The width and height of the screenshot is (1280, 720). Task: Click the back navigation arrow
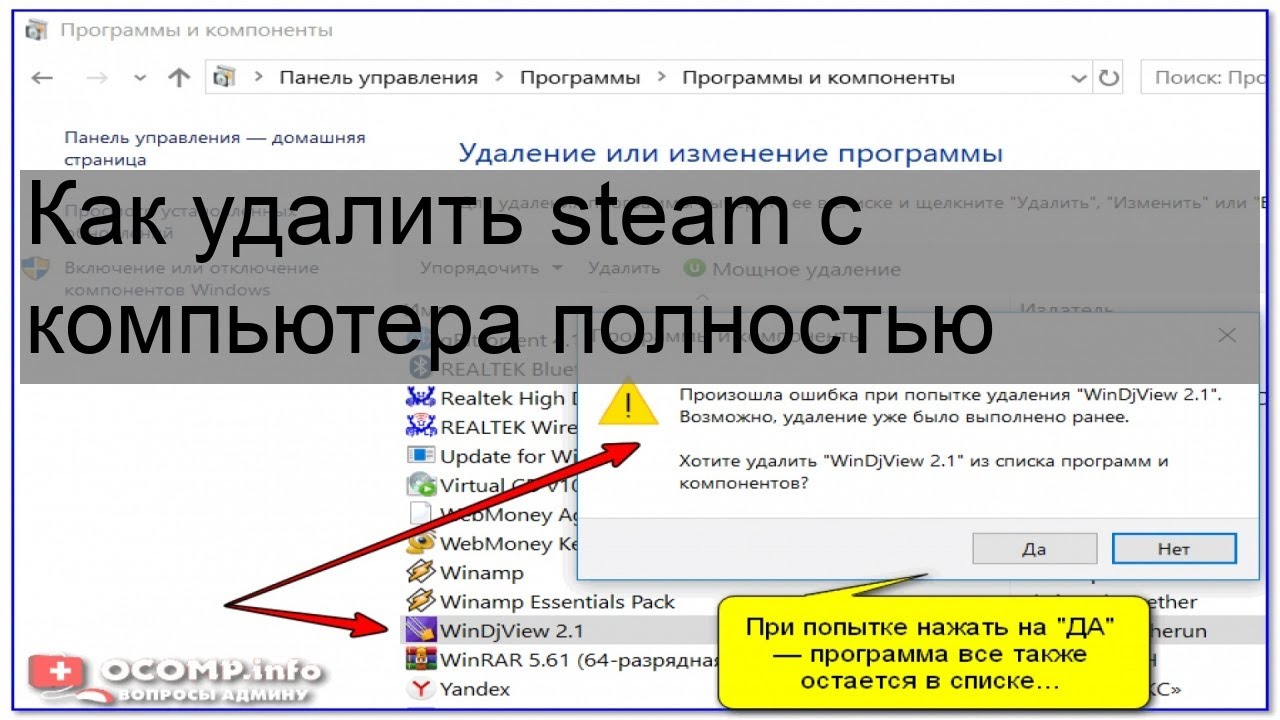point(42,78)
